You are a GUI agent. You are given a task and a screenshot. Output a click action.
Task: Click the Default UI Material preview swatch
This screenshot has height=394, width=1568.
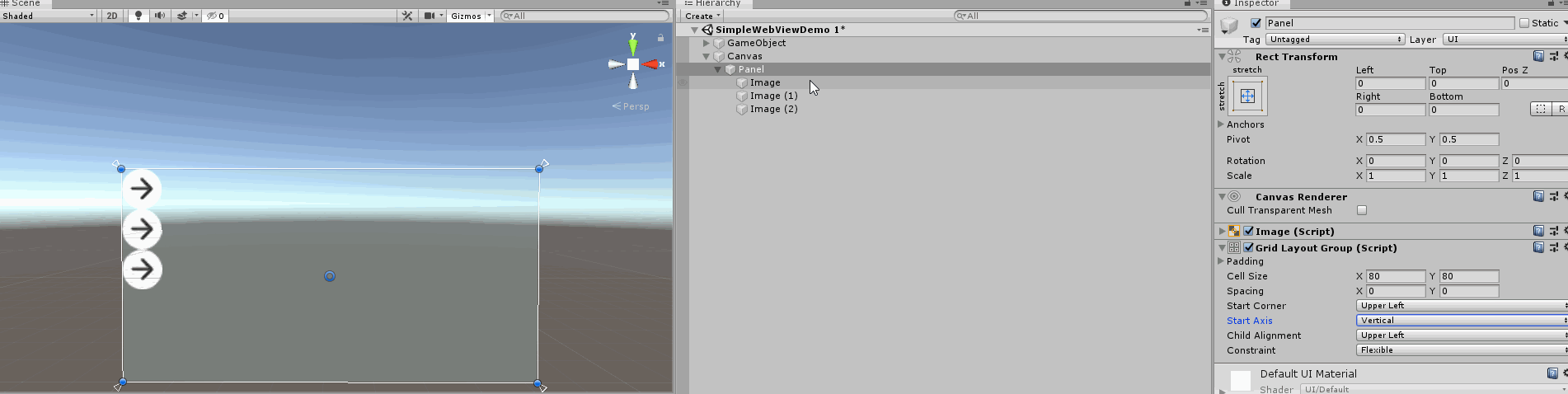pyautogui.click(x=1241, y=380)
